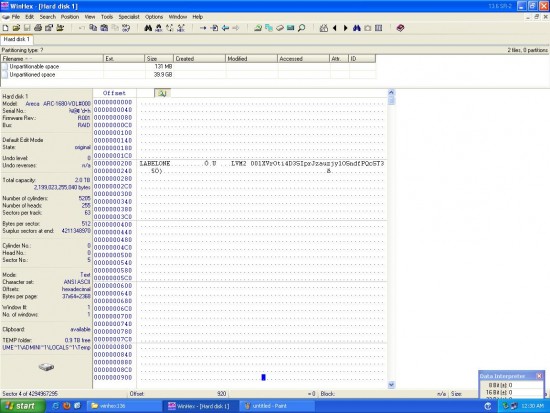Select the Hard disk 1 tab
This screenshot has width=550, height=413.
coord(16,39)
